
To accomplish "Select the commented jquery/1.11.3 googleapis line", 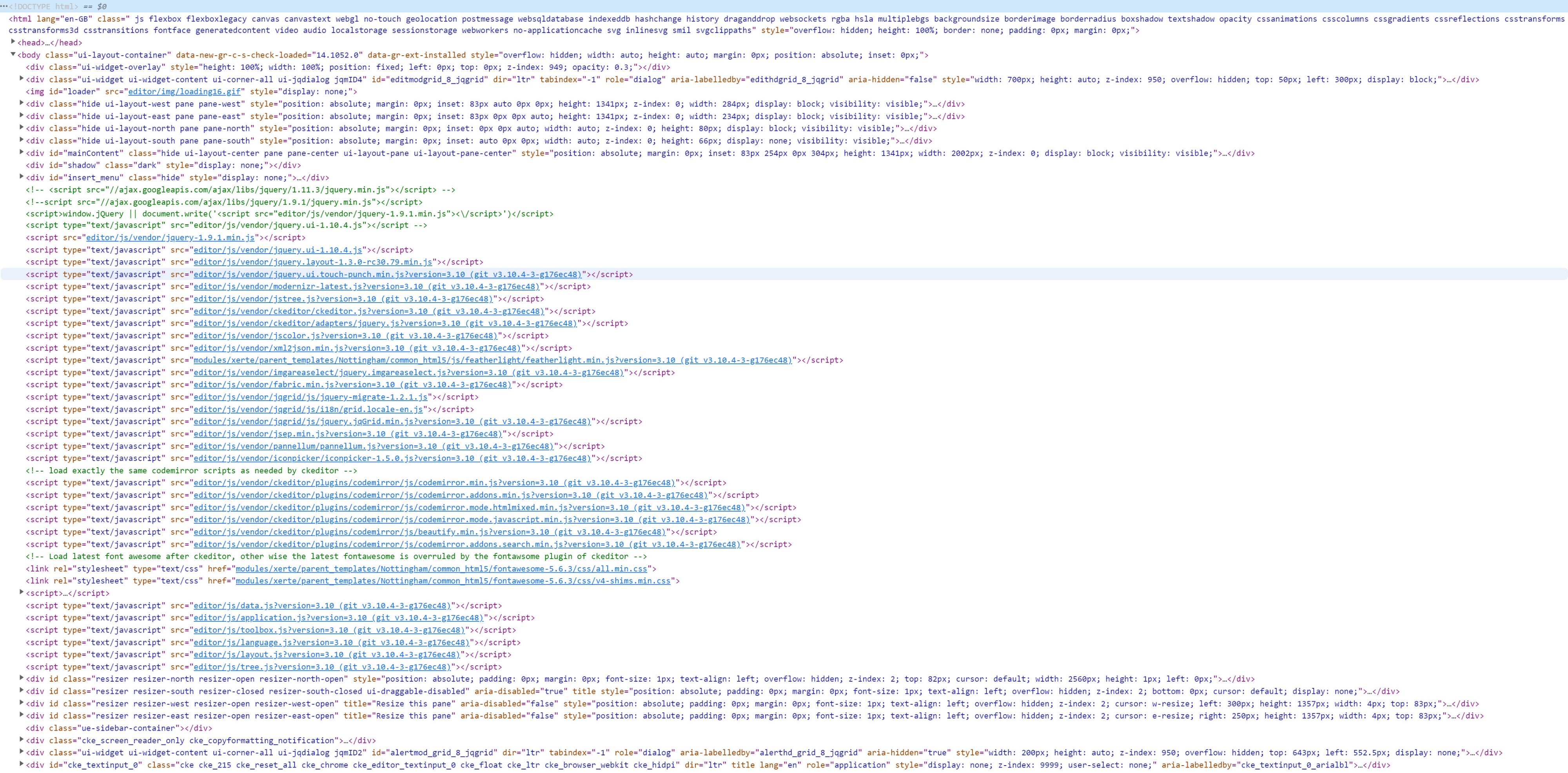I will tap(240, 189).
